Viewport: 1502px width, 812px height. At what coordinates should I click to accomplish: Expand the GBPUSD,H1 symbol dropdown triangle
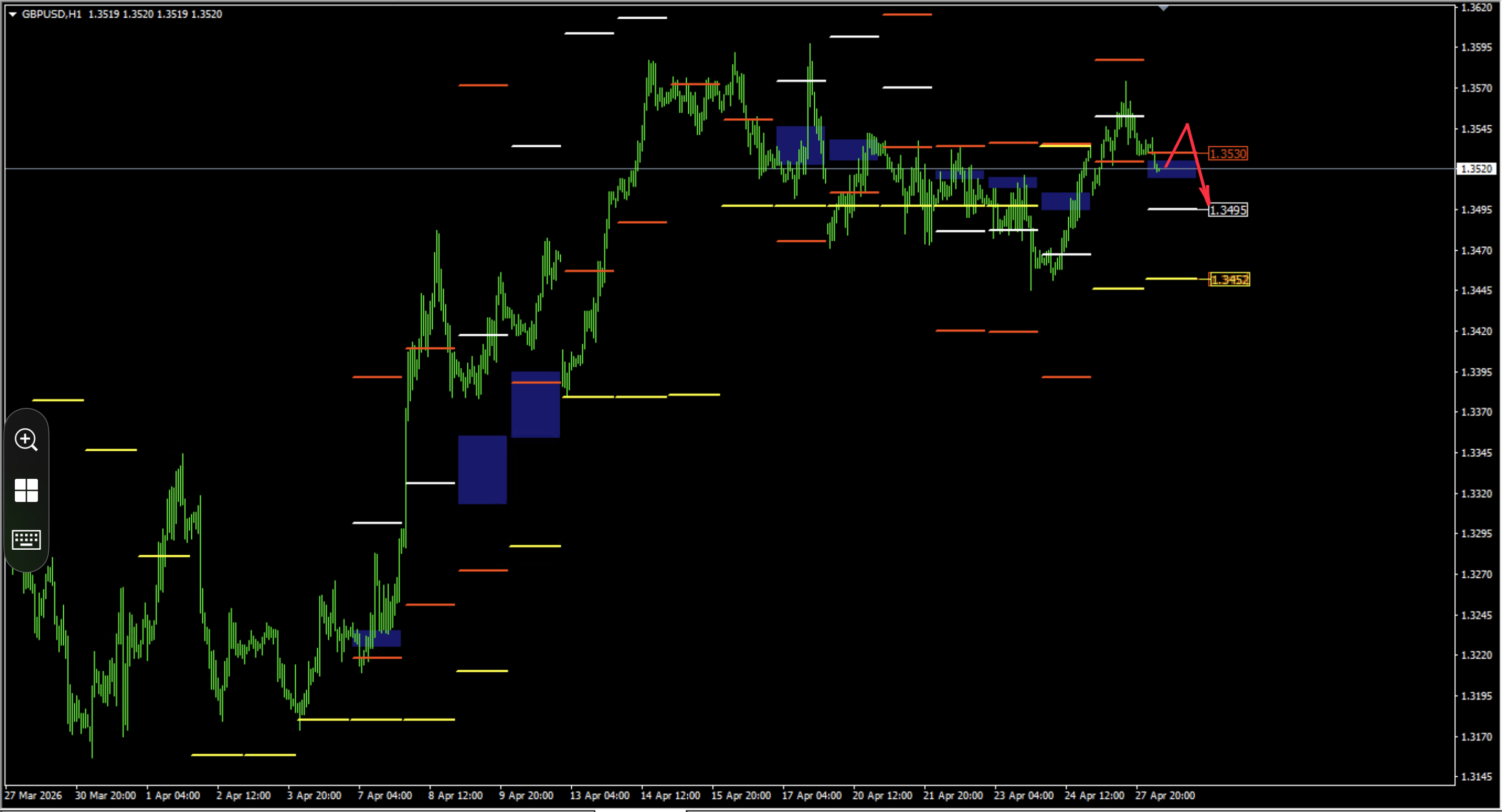pos(12,14)
